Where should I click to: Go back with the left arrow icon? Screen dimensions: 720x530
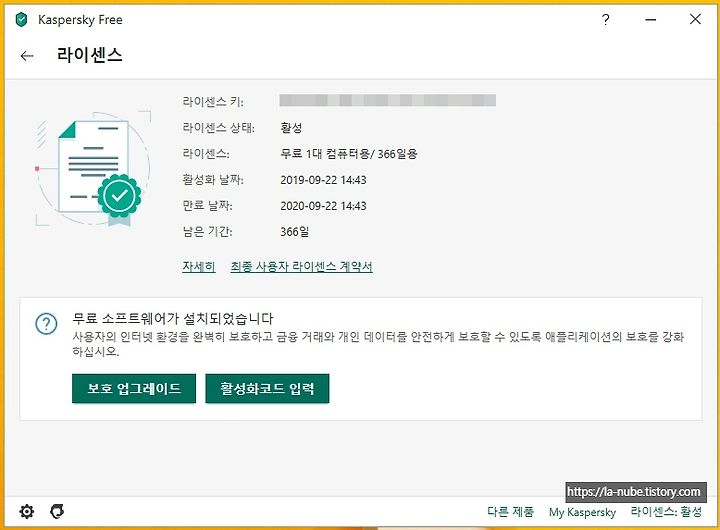27,56
